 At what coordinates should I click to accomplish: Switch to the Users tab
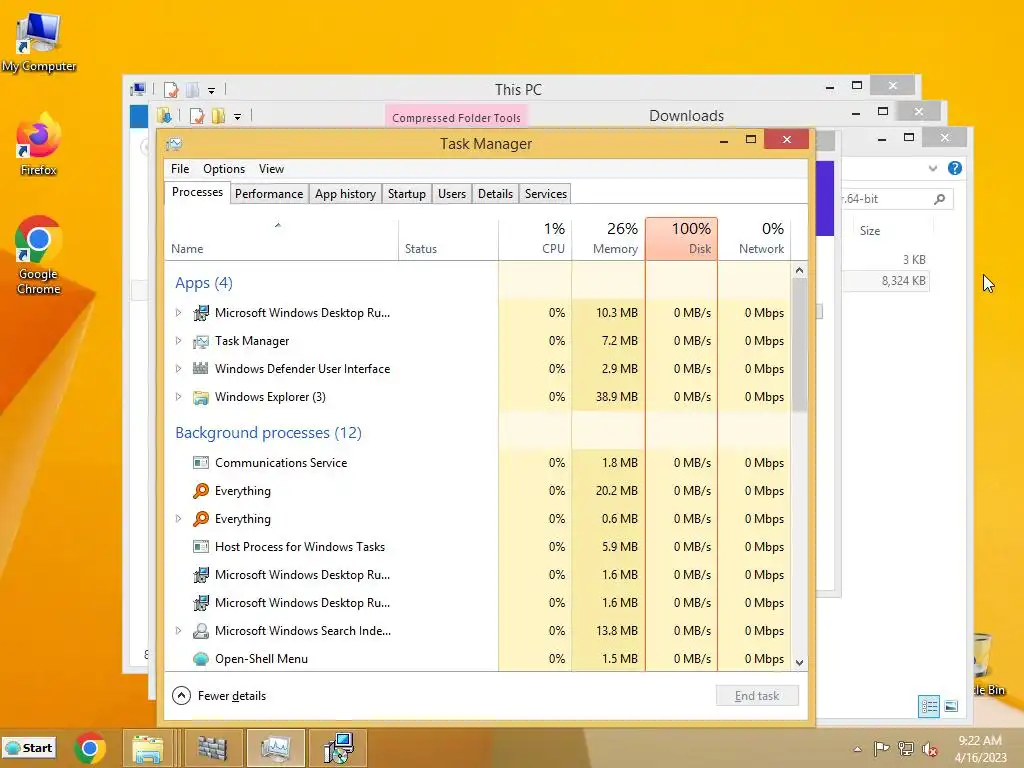tap(452, 194)
